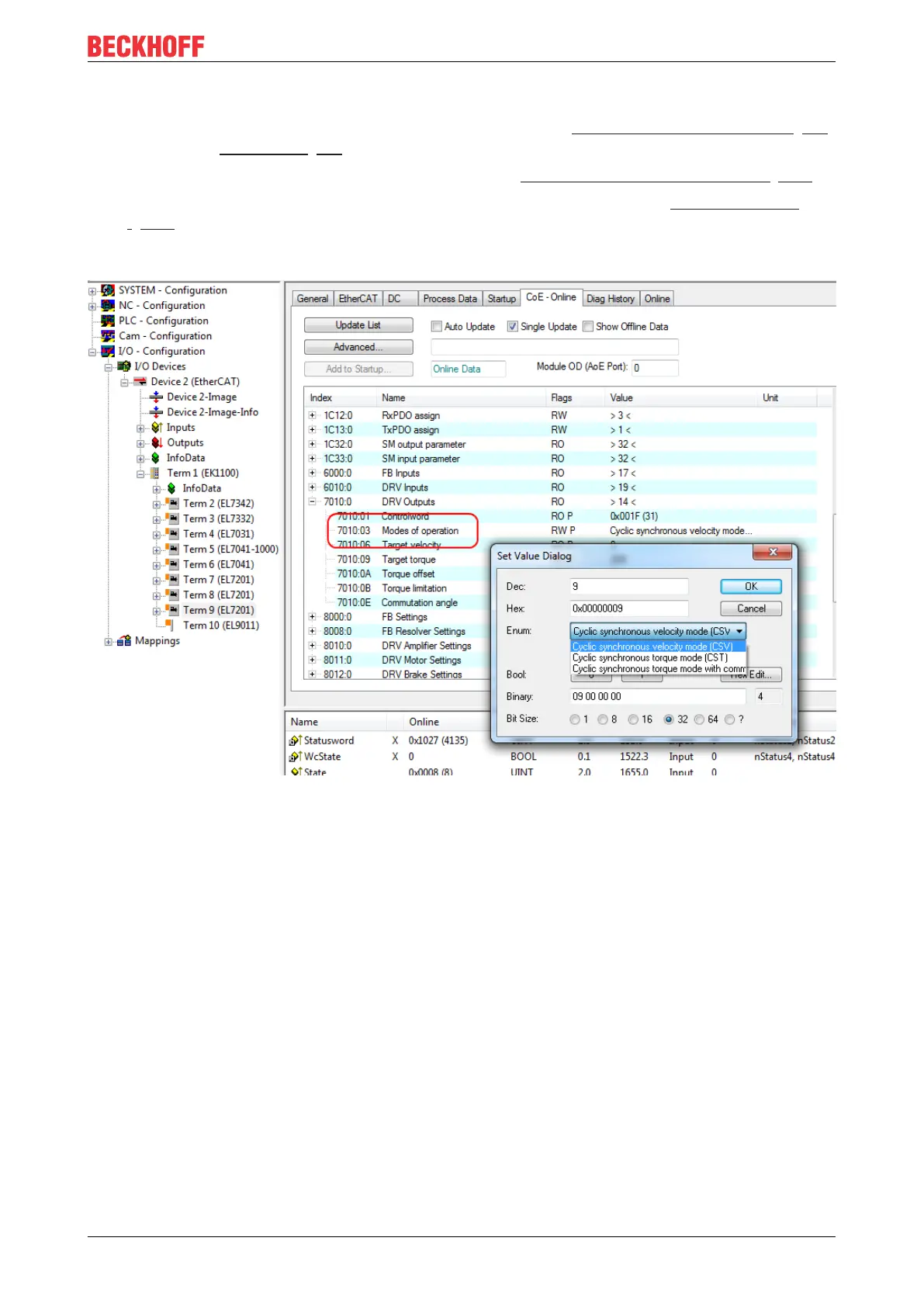Image resolution: width=924 pixels, height=1307 pixels.
Task: Click the Hex value input field
Action: [629, 608]
